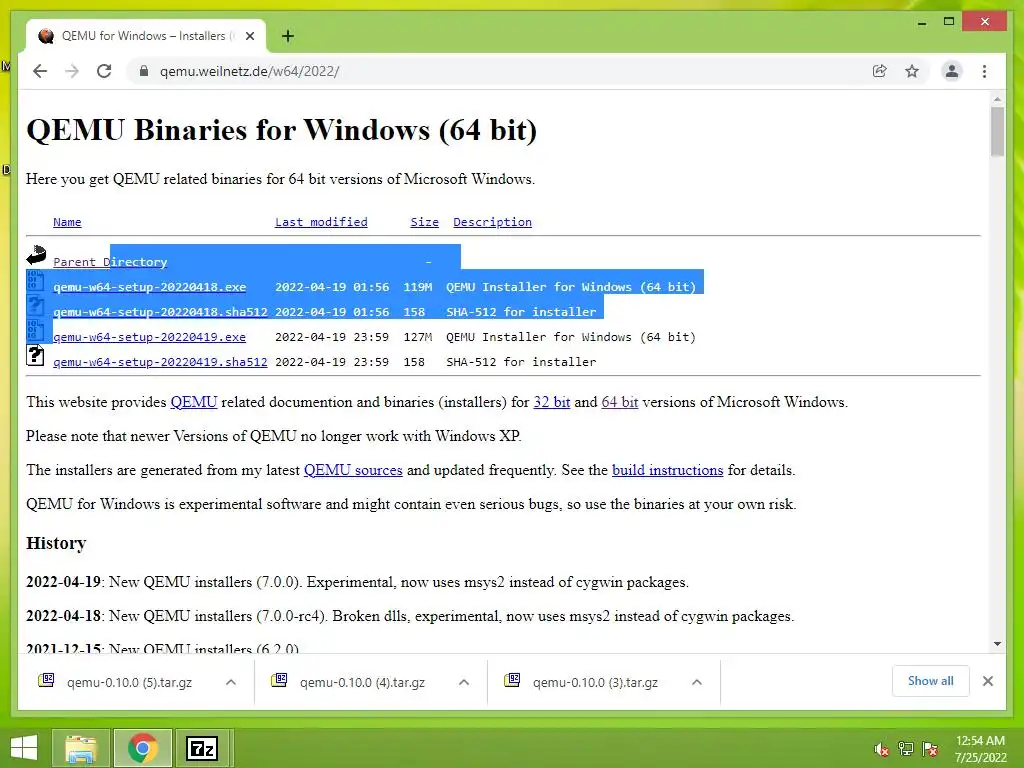Open the Windows Start menu
The width and height of the screenshot is (1024, 768).
point(24,748)
